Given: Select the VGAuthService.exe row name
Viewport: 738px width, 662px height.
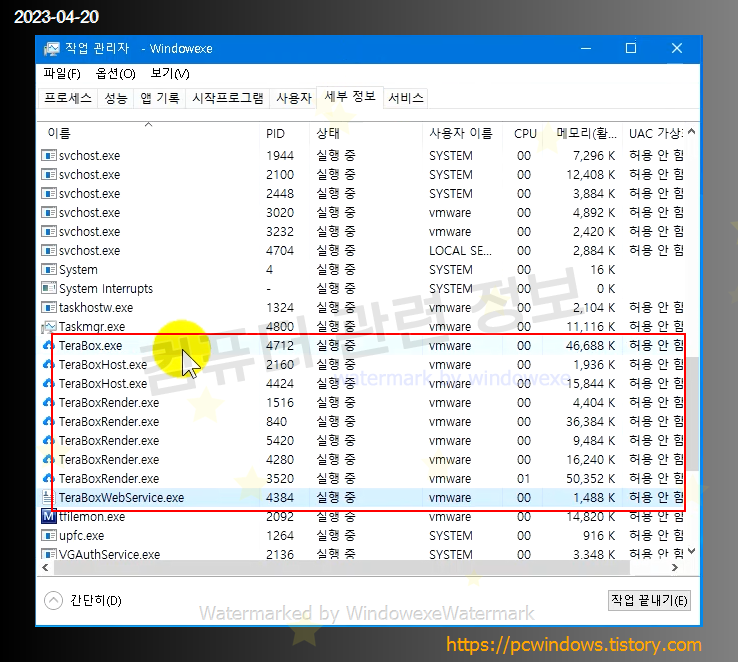Looking at the screenshot, I should pos(109,554).
